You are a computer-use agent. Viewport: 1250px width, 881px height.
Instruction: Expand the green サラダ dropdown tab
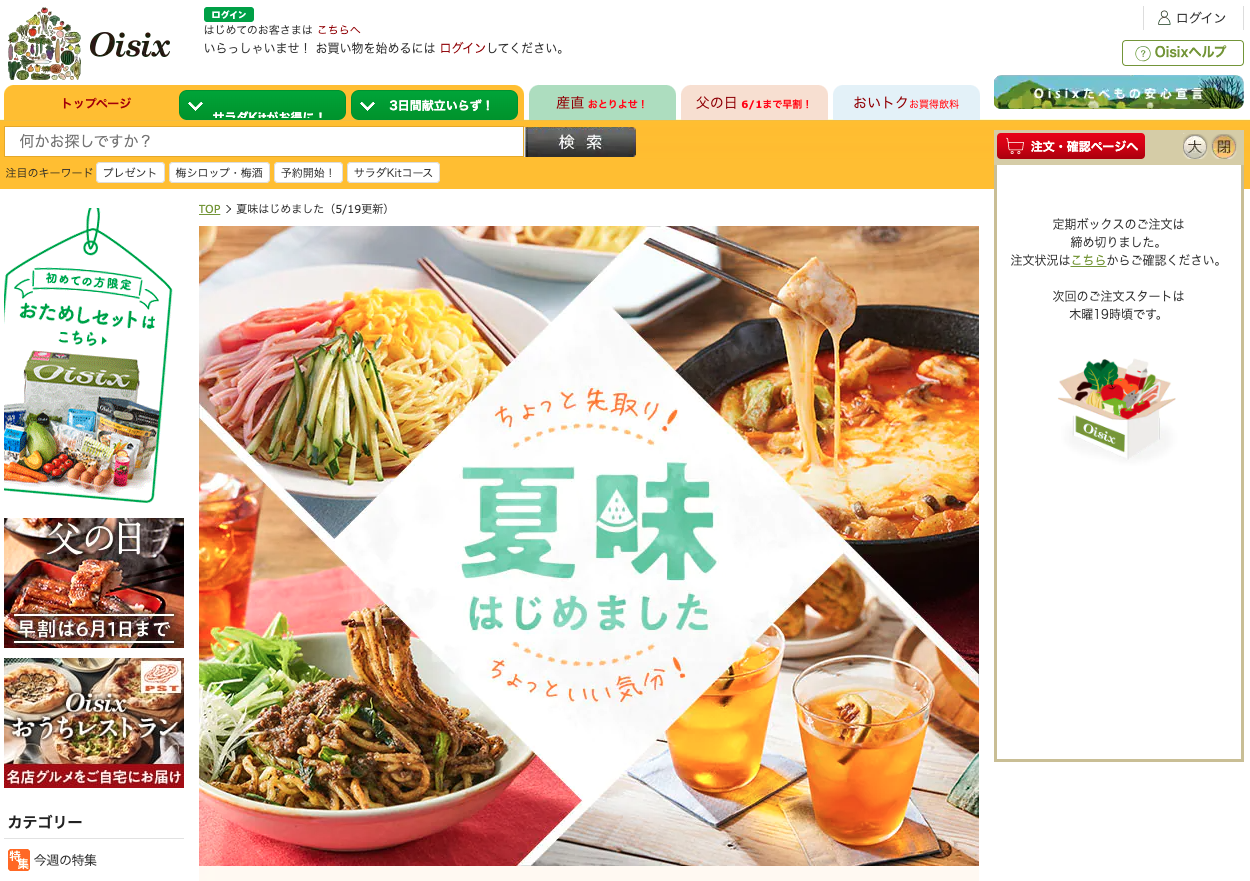pos(262,105)
